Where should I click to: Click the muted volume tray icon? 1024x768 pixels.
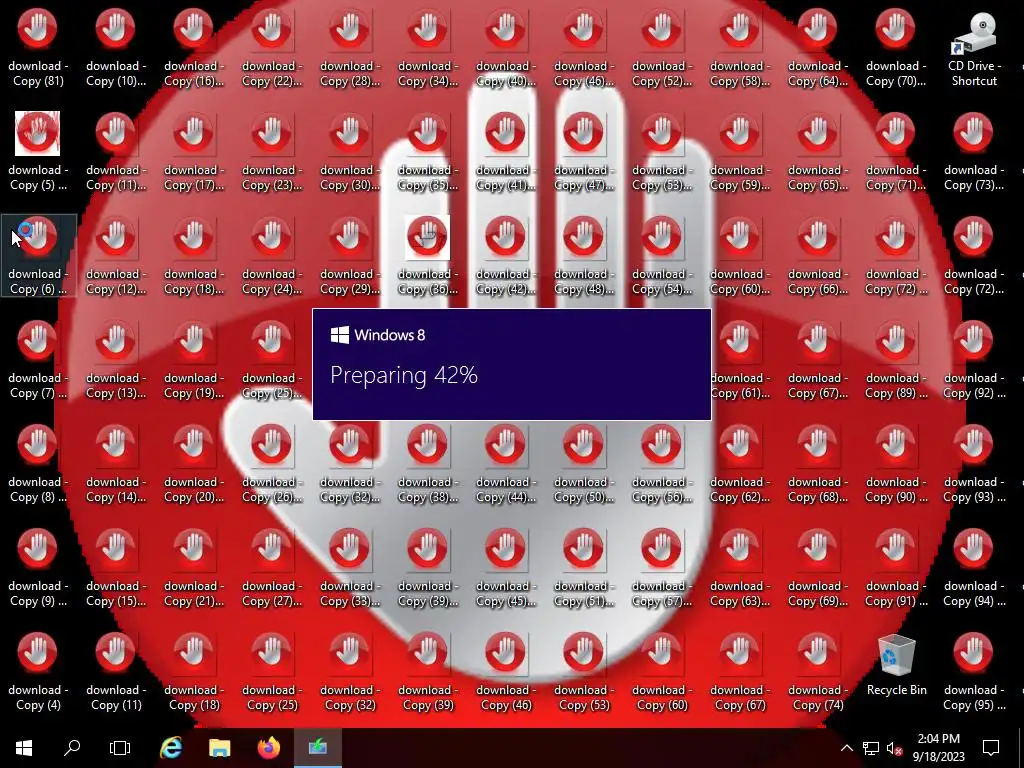pyautogui.click(x=894, y=748)
